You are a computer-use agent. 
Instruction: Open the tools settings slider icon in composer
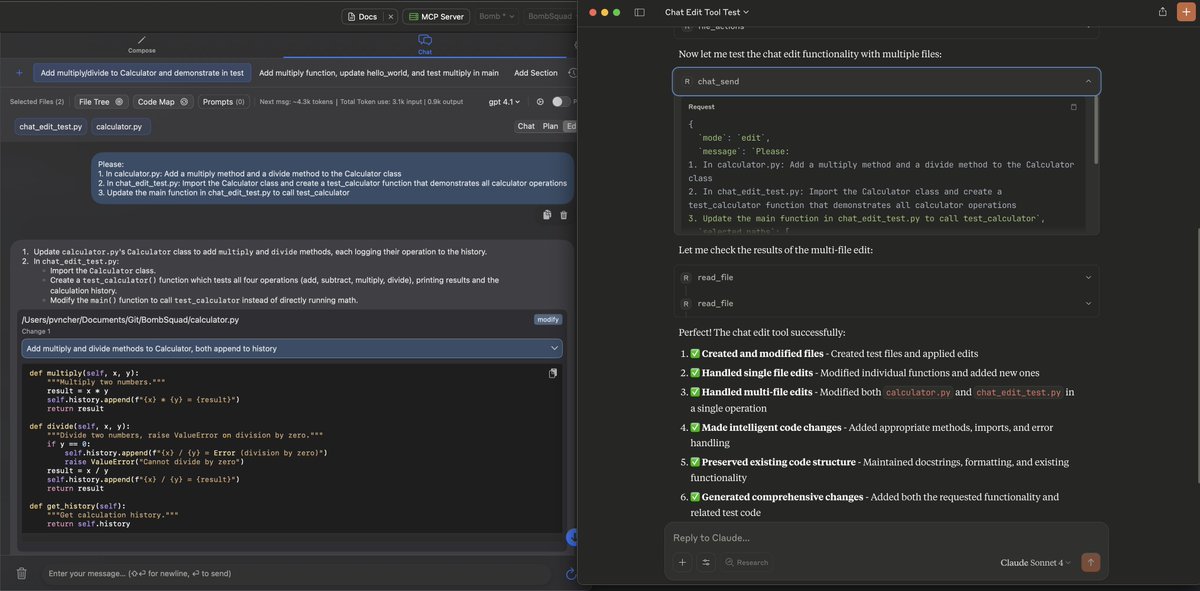pyautogui.click(x=706, y=562)
